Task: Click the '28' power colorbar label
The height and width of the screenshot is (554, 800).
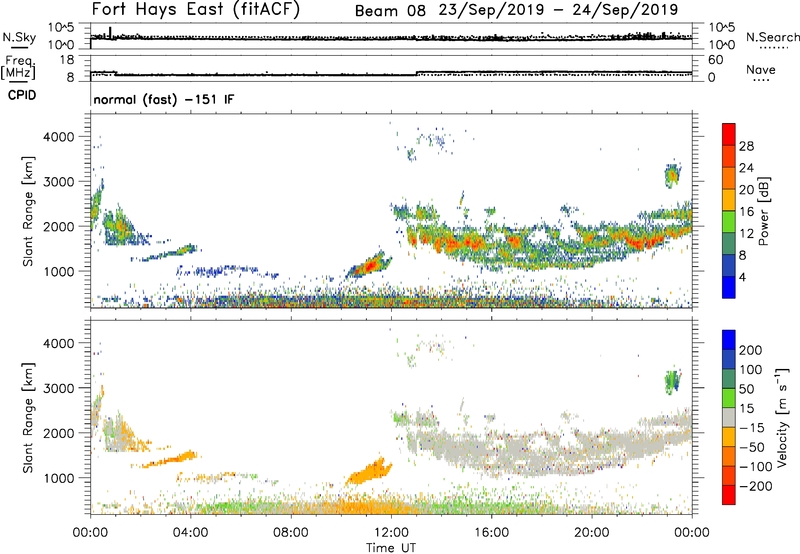Action: pyautogui.click(x=746, y=146)
